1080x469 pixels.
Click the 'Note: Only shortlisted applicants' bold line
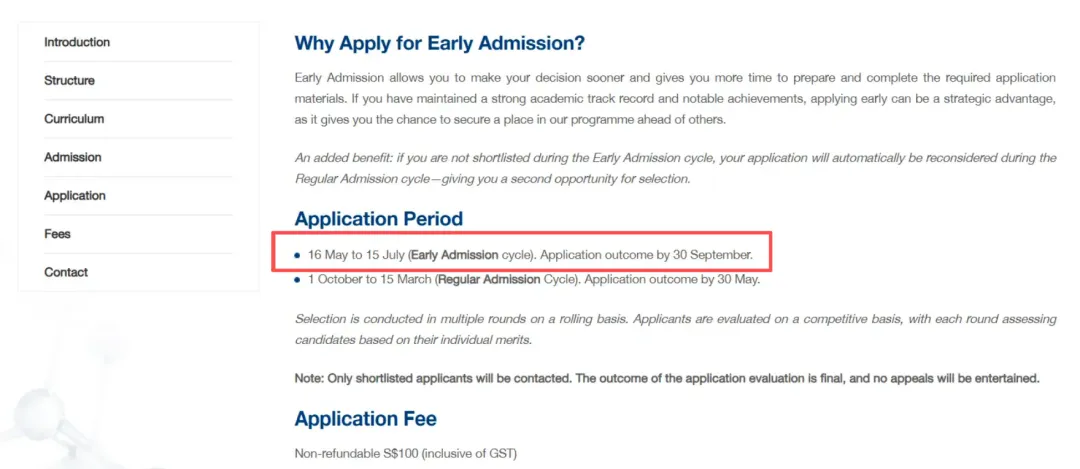(x=667, y=378)
